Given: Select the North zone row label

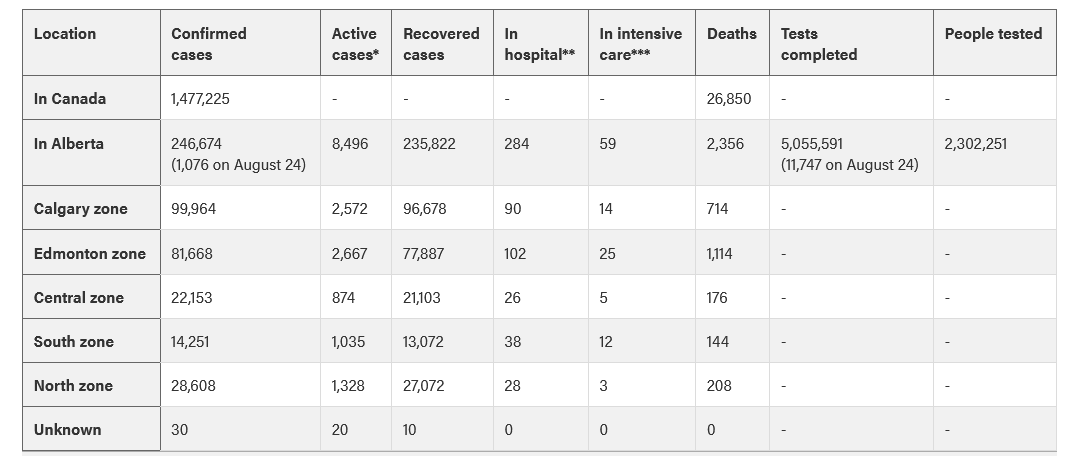Looking at the screenshot, I should tap(73, 385).
